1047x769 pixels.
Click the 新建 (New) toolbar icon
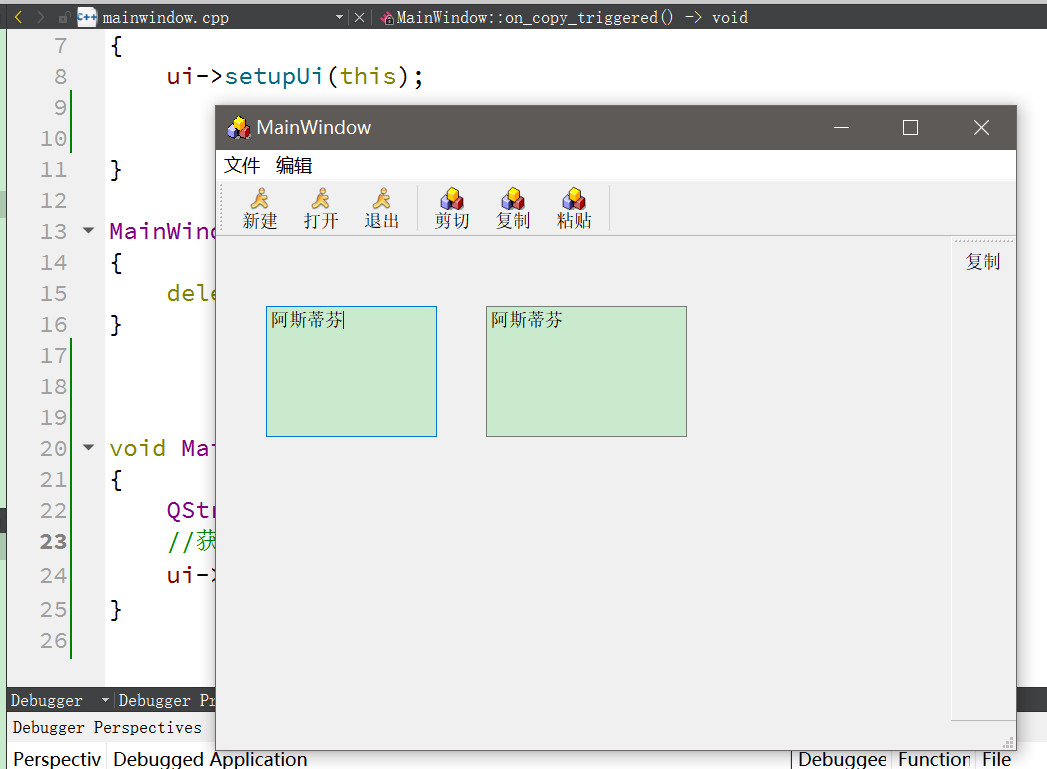coord(260,207)
